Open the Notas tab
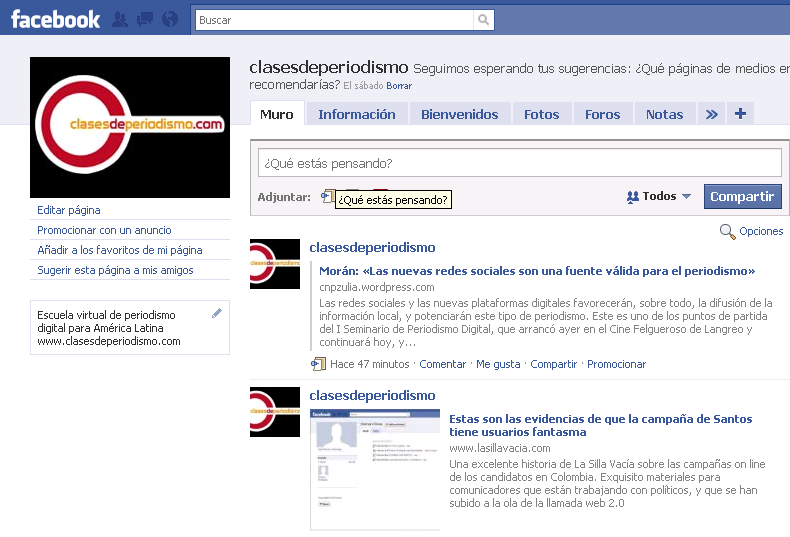Screen dimensions: 790x537 point(665,114)
